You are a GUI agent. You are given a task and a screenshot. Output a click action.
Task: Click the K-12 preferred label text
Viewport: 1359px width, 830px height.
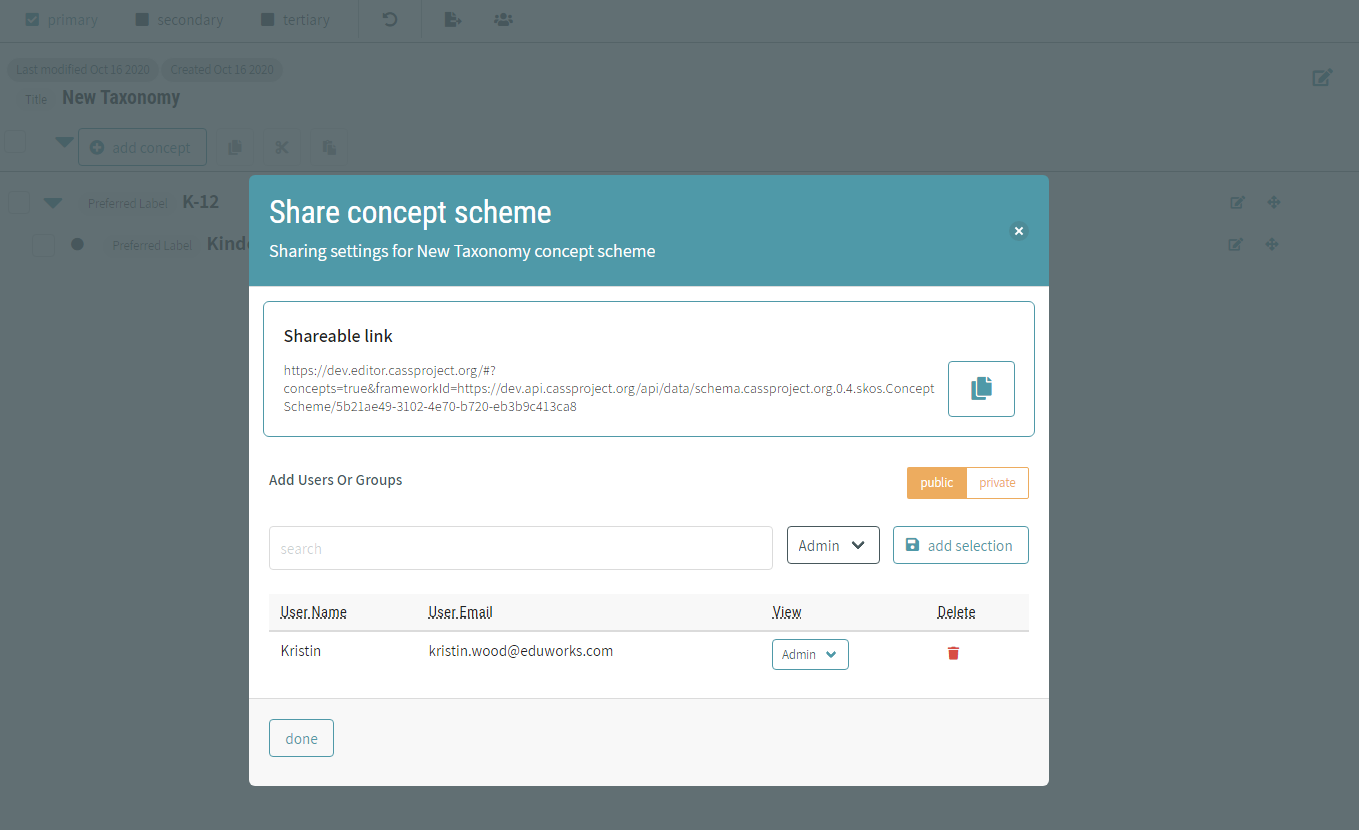coord(200,201)
